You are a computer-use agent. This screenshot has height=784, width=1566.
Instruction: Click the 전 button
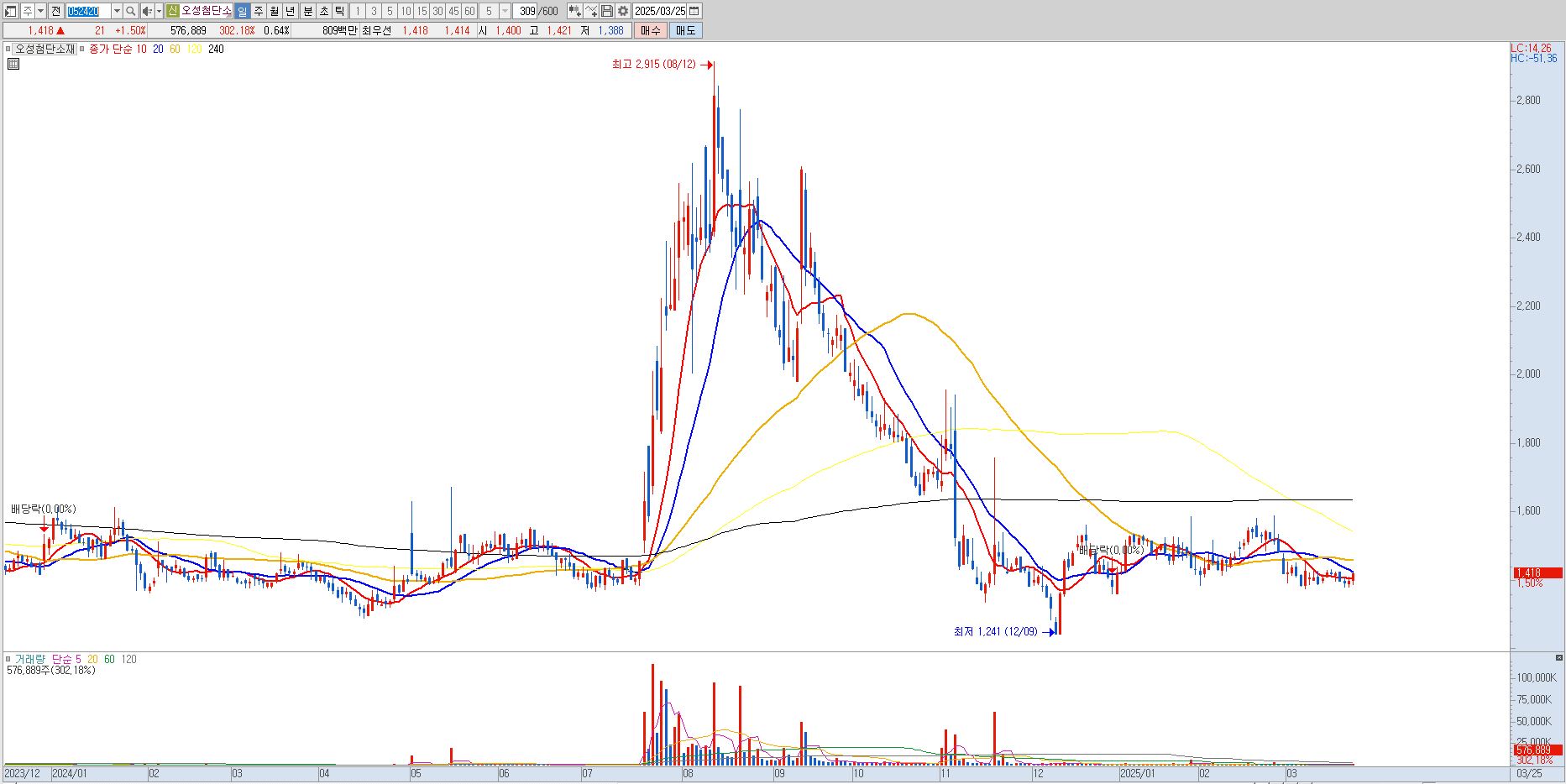point(55,11)
